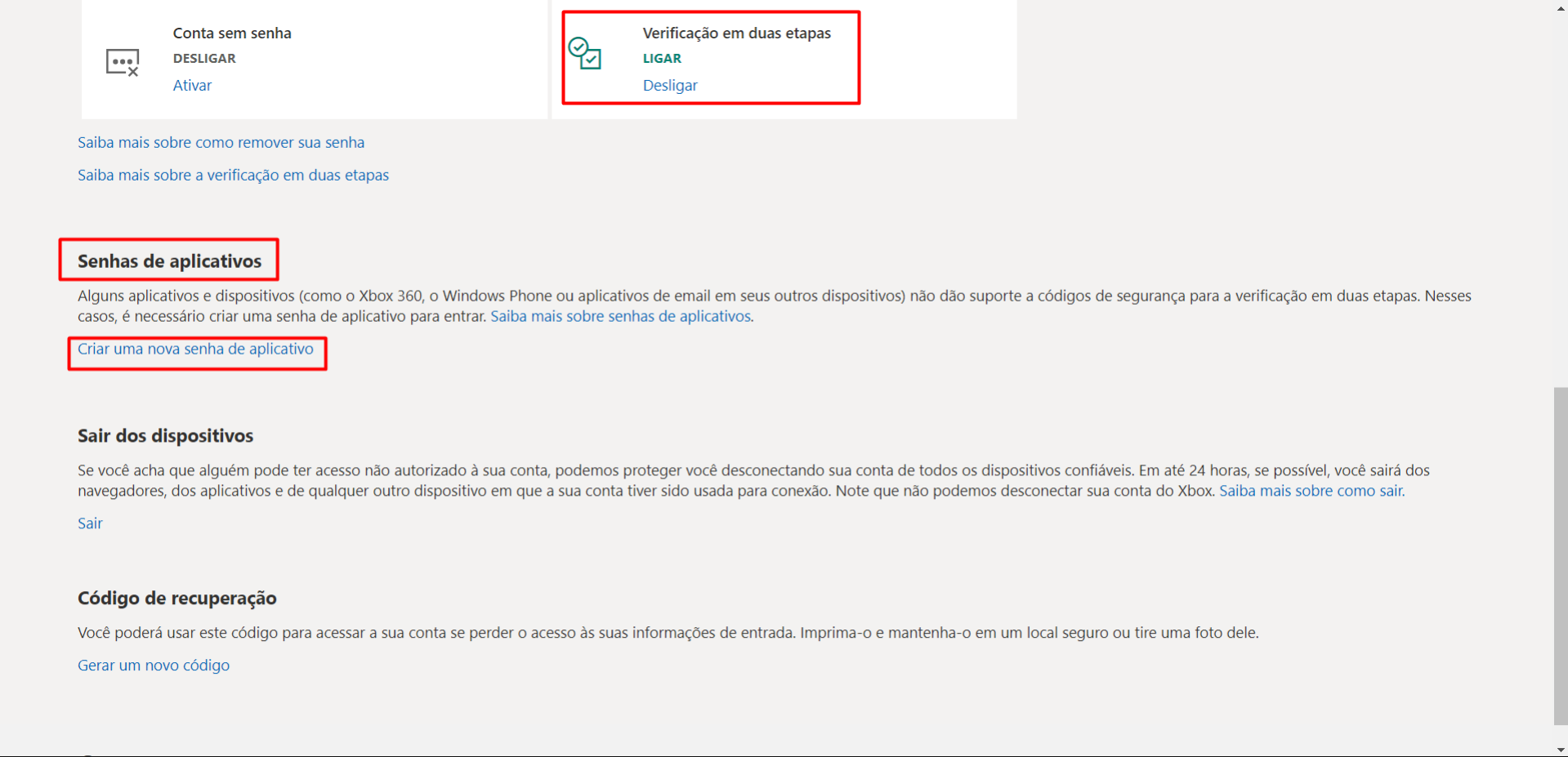Click the LIGAR status label
Image resolution: width=1568 pixels, height=757 pixels.
662,59
